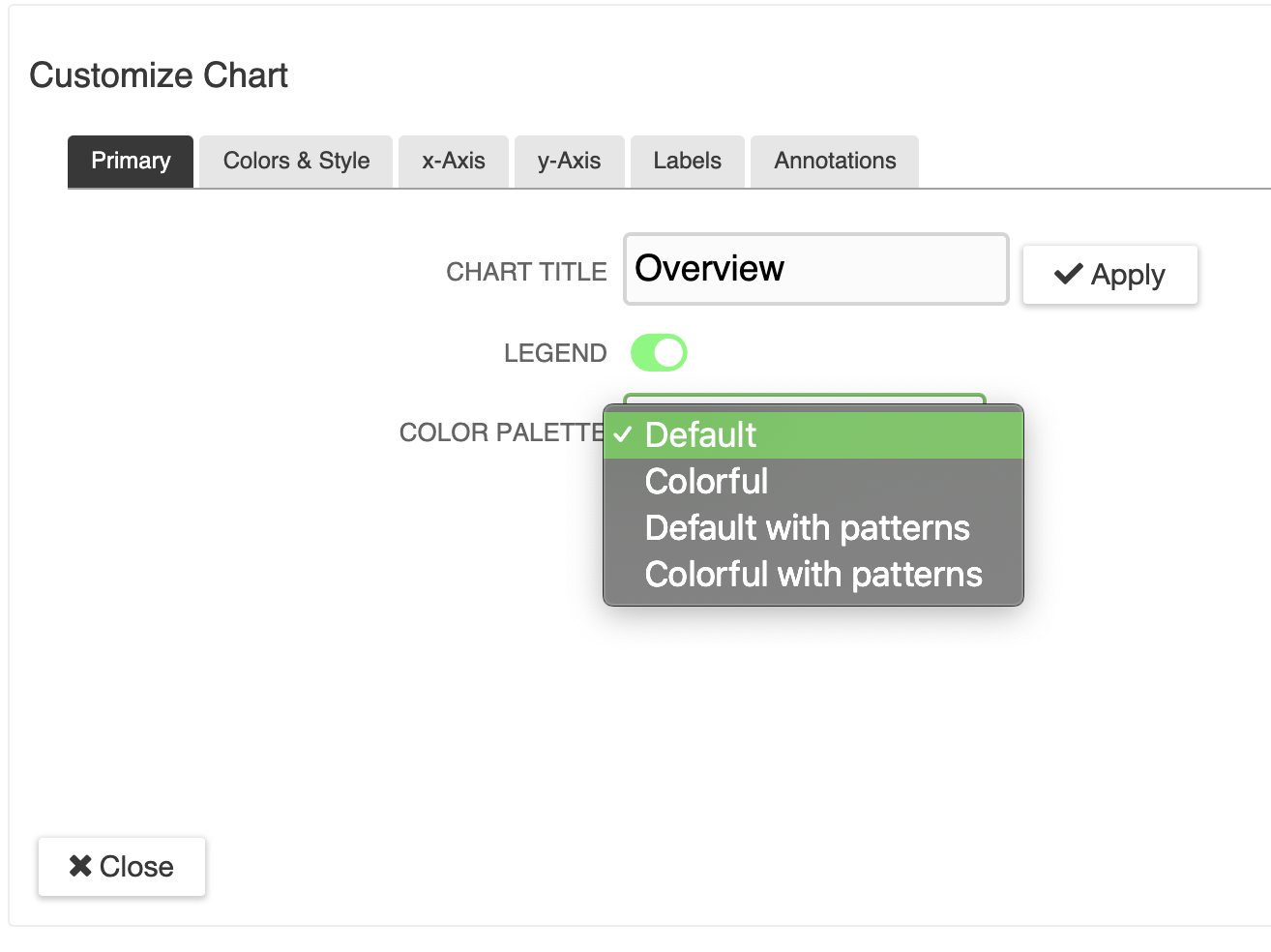Select Colorful with patterns palette
Image resolution: width=1271 pixels, height=952 pixels.
pos(813,575)
